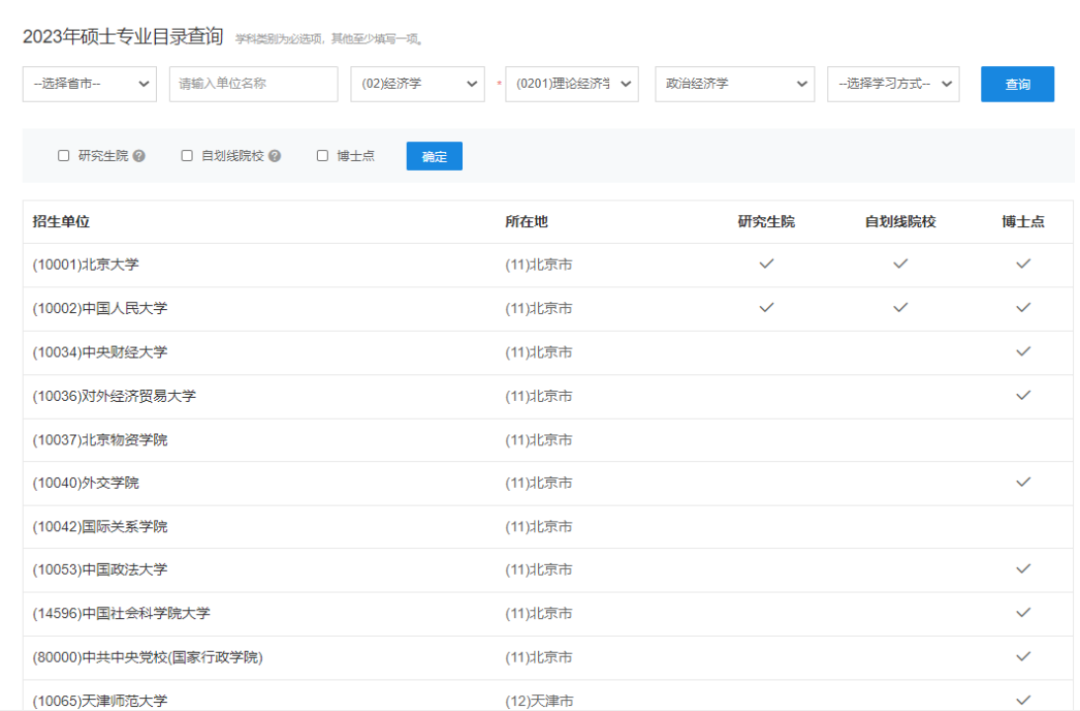Viewport: 1080px width, 711px height.
Task: Open the (02)经济学 discipline dropdown
Action: point(417,84)
